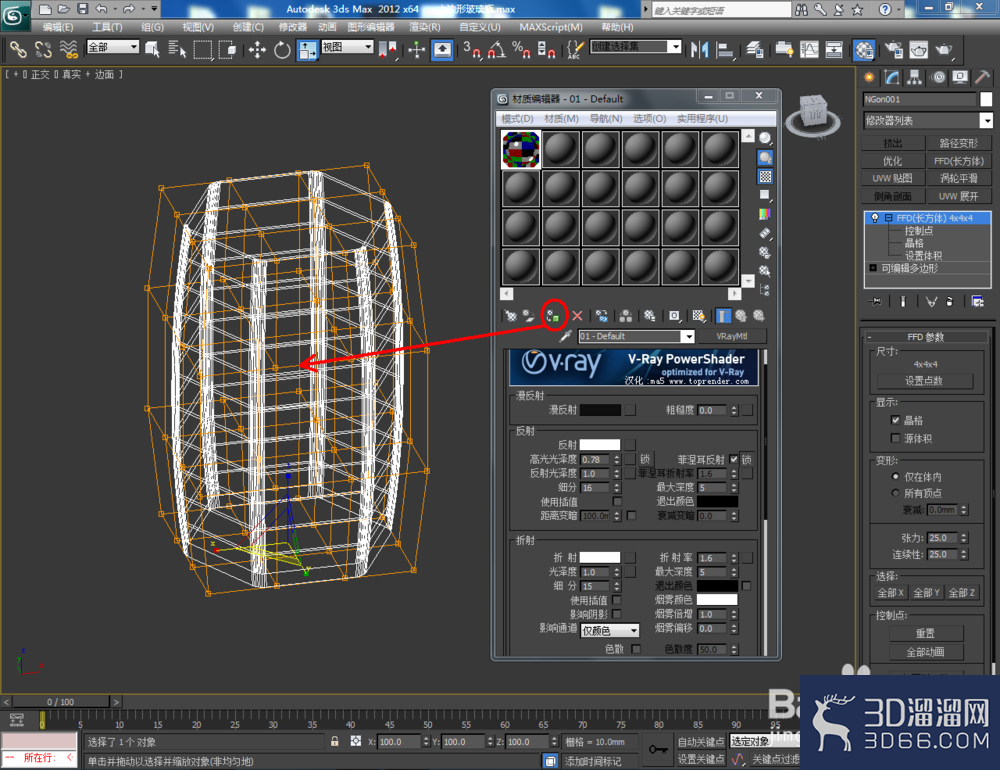Open Modify panel tab icon

coord(892,77)
